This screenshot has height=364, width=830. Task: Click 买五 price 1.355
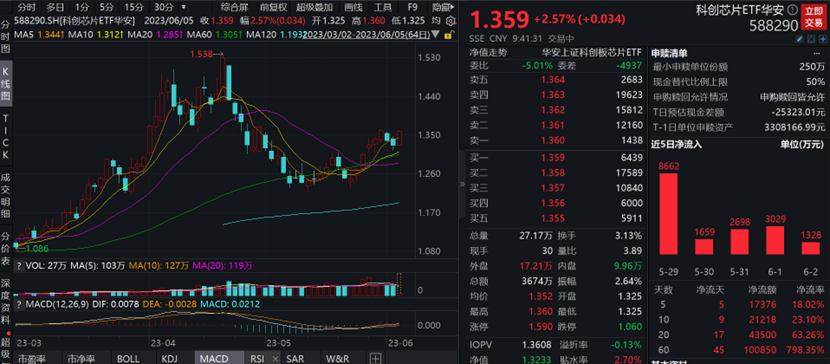553,218
